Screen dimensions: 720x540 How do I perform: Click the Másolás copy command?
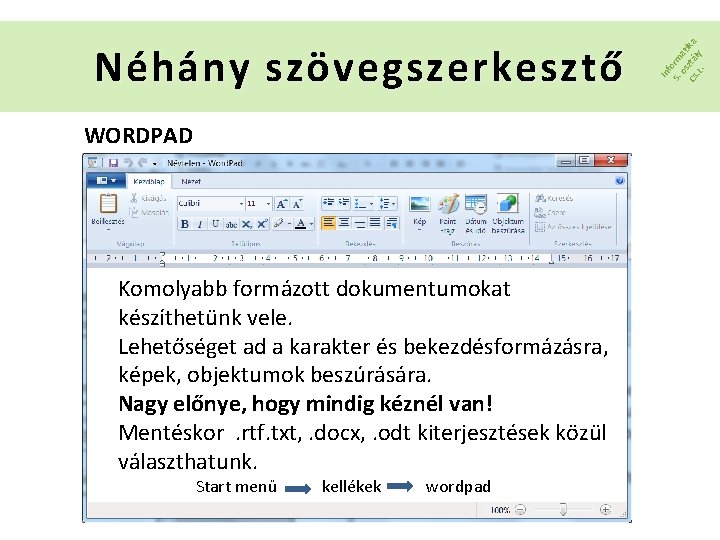(x=148, y=212)
